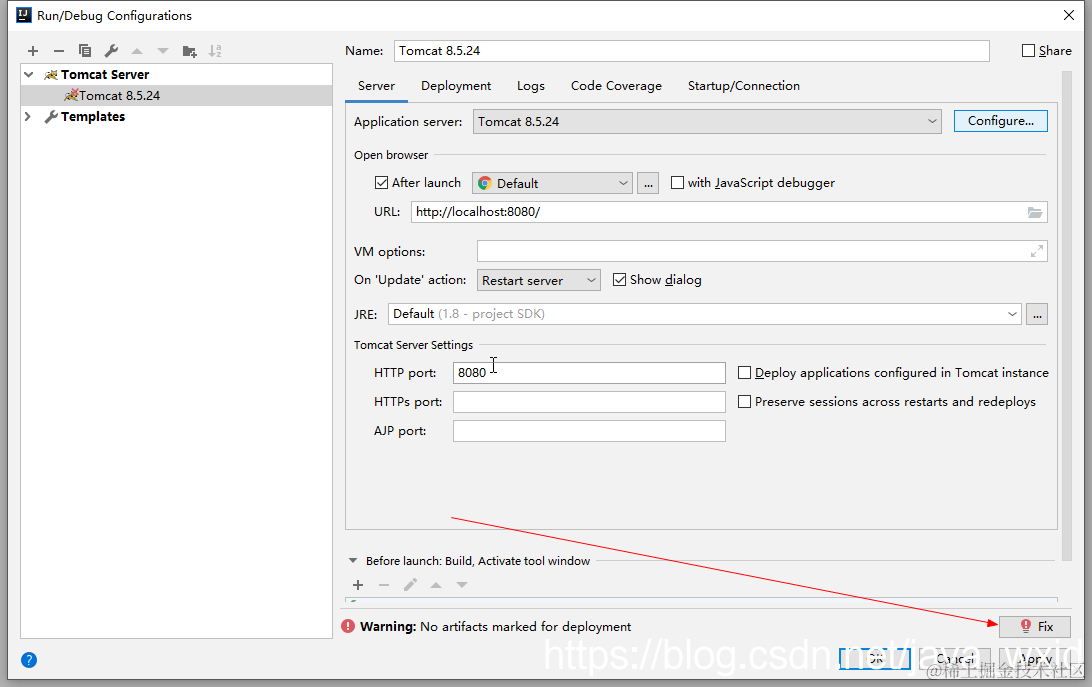Move configuration down arrow in left toolbar
Image resolution: width=1092 pixels, height=687 pixels.
163,51
